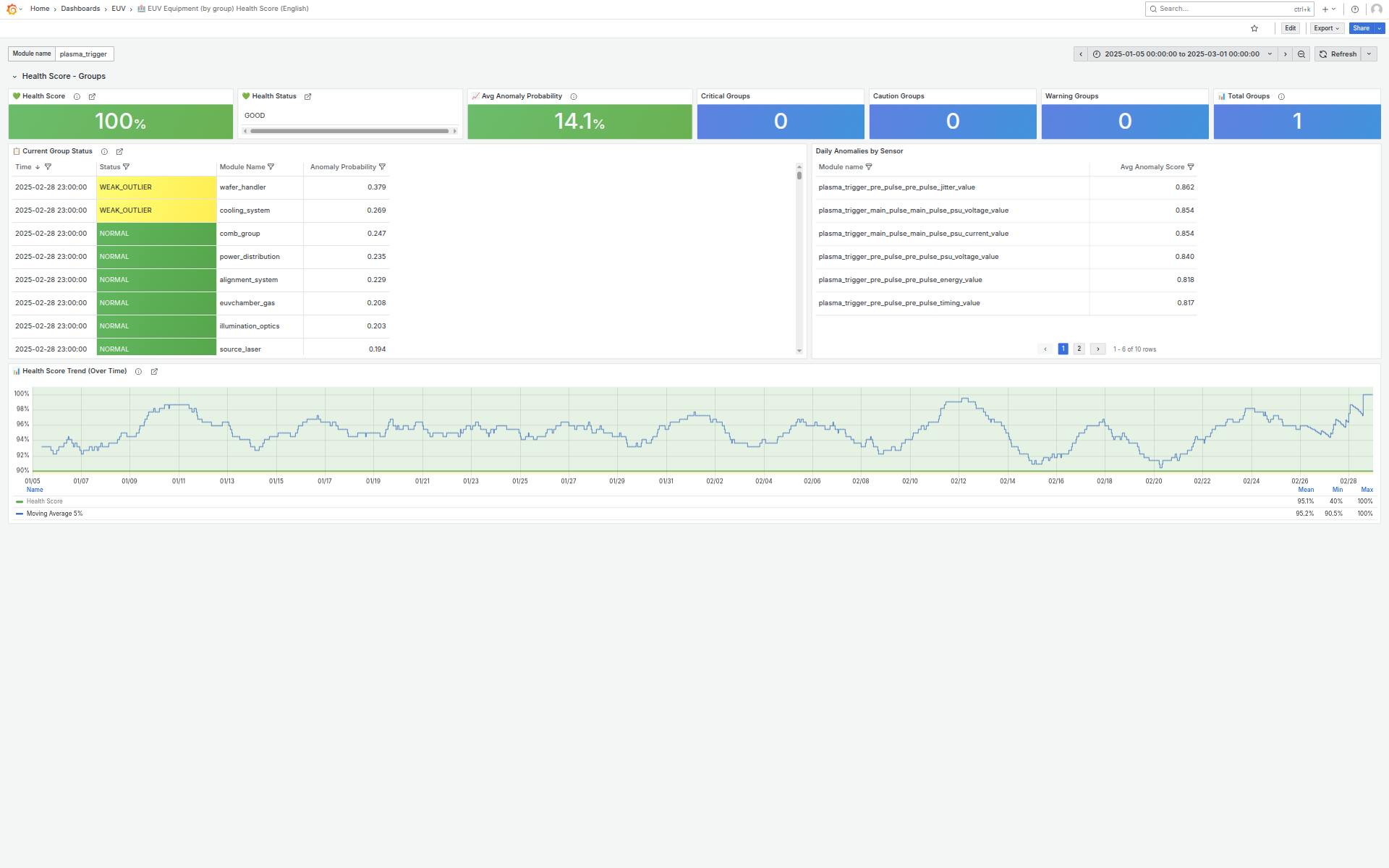Open the auto-refresh interval dropdown
This screenshot has width=1389, height=868.
pos(1369,54)
